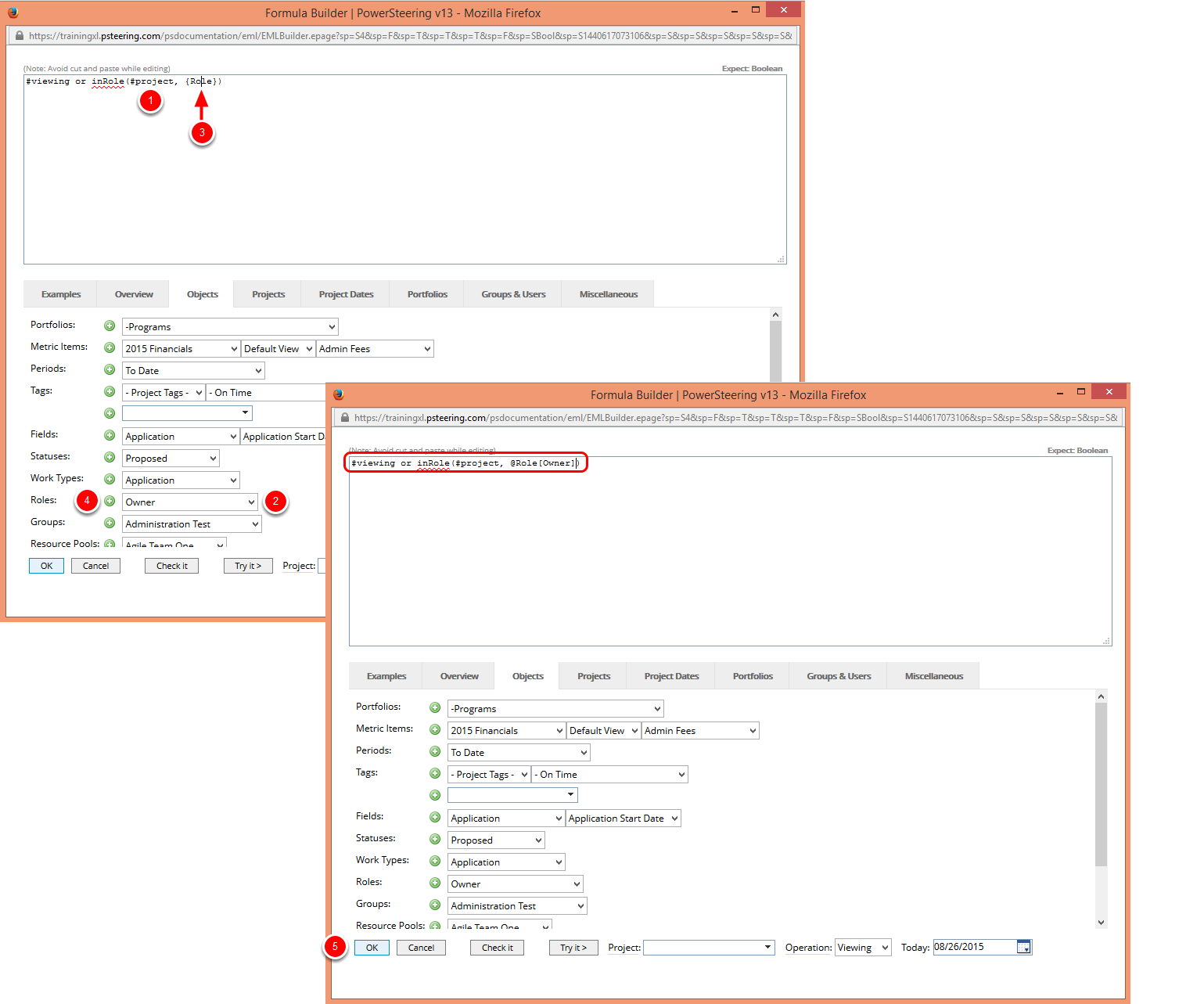Open Owner roles dropdown in back window
1204x1004 pixels.
[x=190, y=502]
